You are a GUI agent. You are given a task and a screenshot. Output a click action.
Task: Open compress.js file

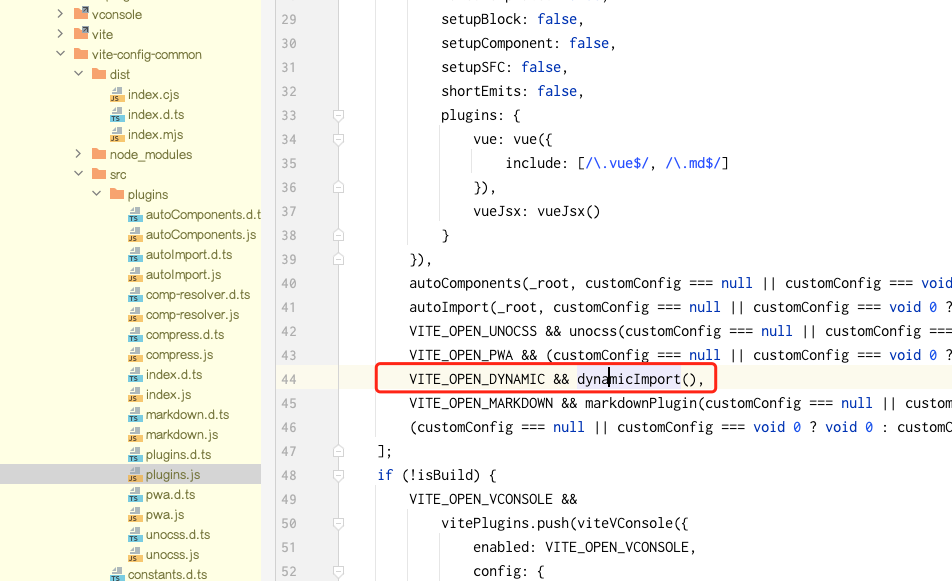click(x=180, y=355)
